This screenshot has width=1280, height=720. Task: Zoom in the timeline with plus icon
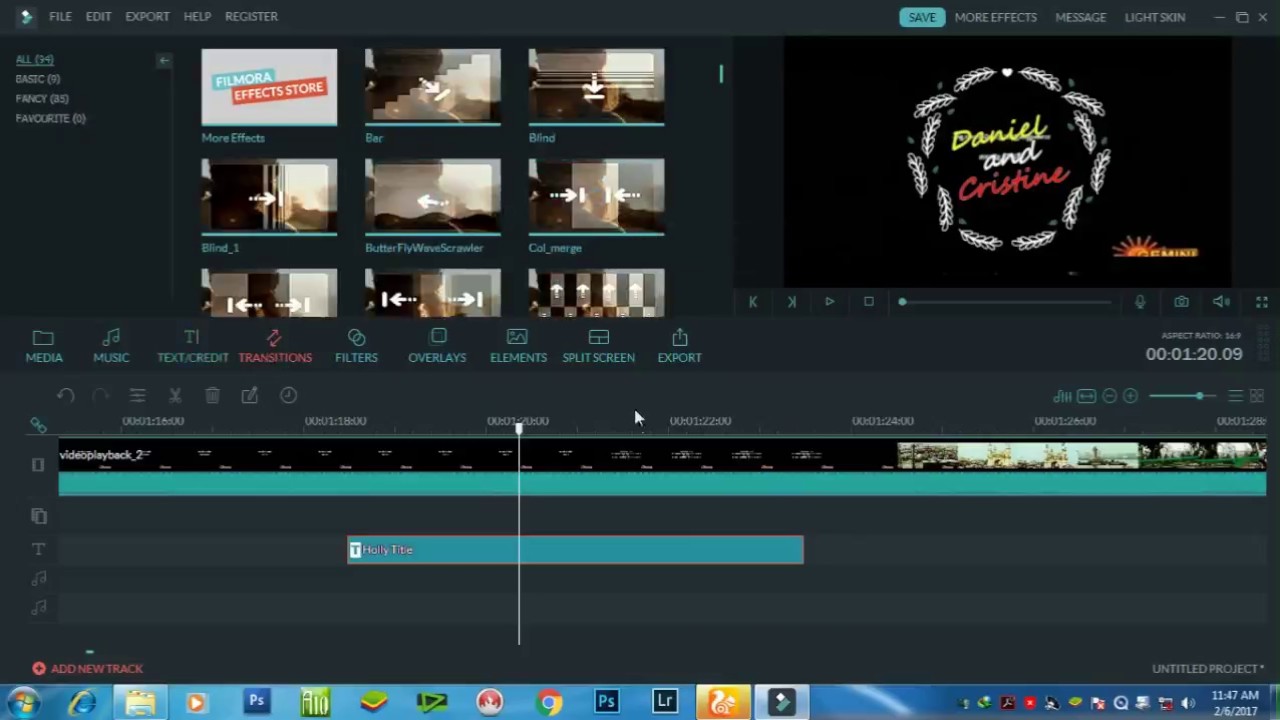pos(1130,396)
